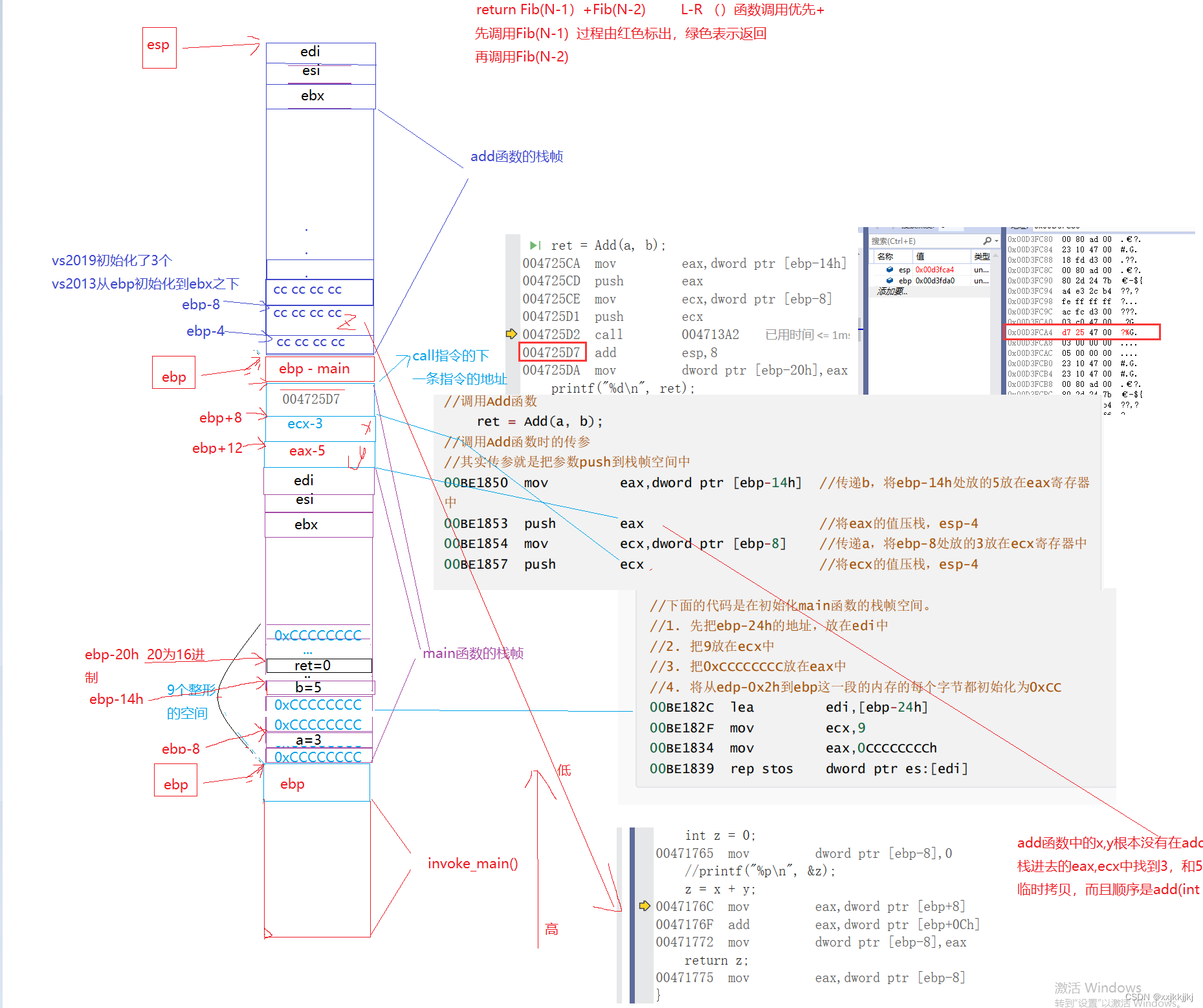Select the blue cube icon next to ebp variable
1203x1008 pixels.
889,280
